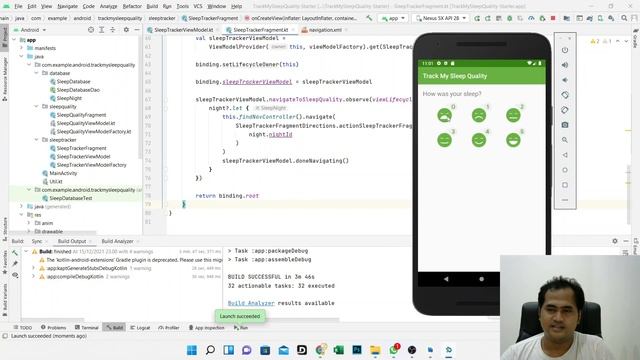The height and width of the screenshot is (360, 640).
Task: Select sleep quality 1 face icon
Action: point(479,115)
